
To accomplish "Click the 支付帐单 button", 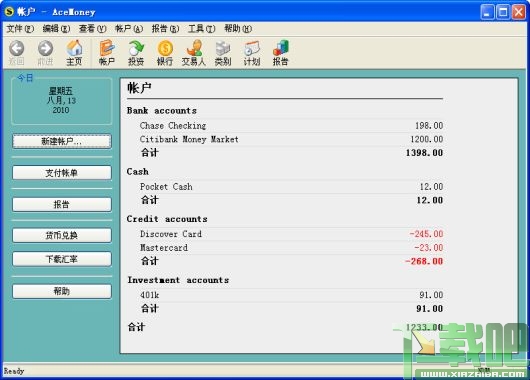I will 62,173.
